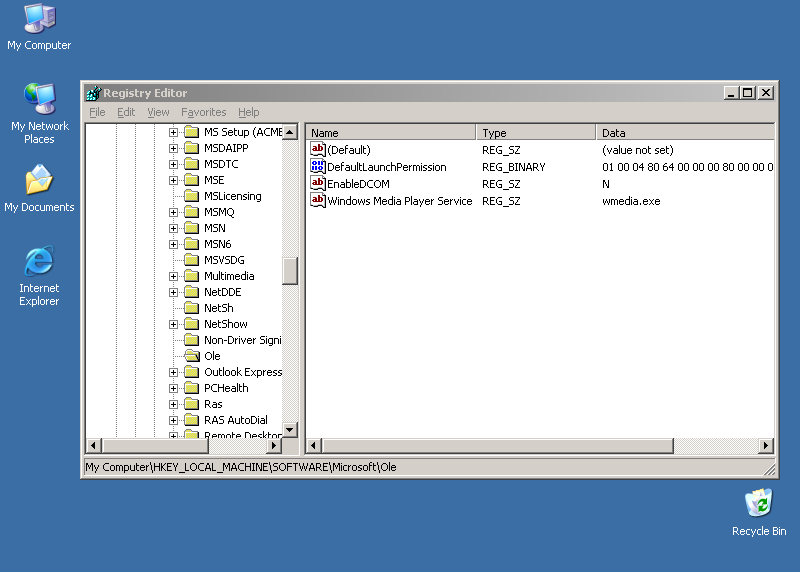Image resolution: width=800 pixels, height=572 pixels.
Task: Select the 'wmedia.exe' data cell
Action: (x=631, y=201)
